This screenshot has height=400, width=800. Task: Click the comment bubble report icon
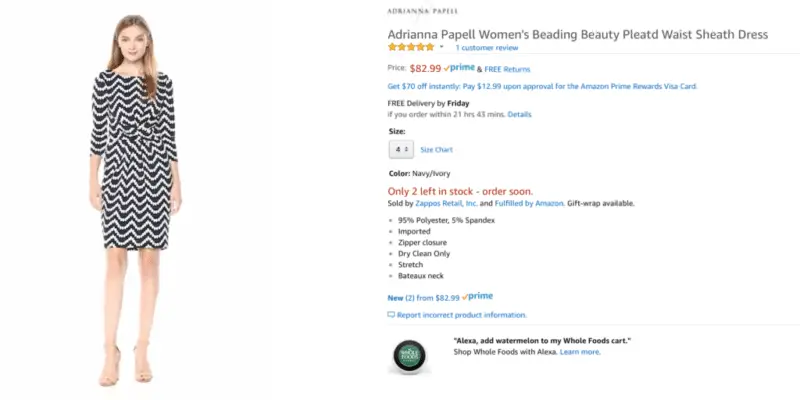(x=391, y=315)
